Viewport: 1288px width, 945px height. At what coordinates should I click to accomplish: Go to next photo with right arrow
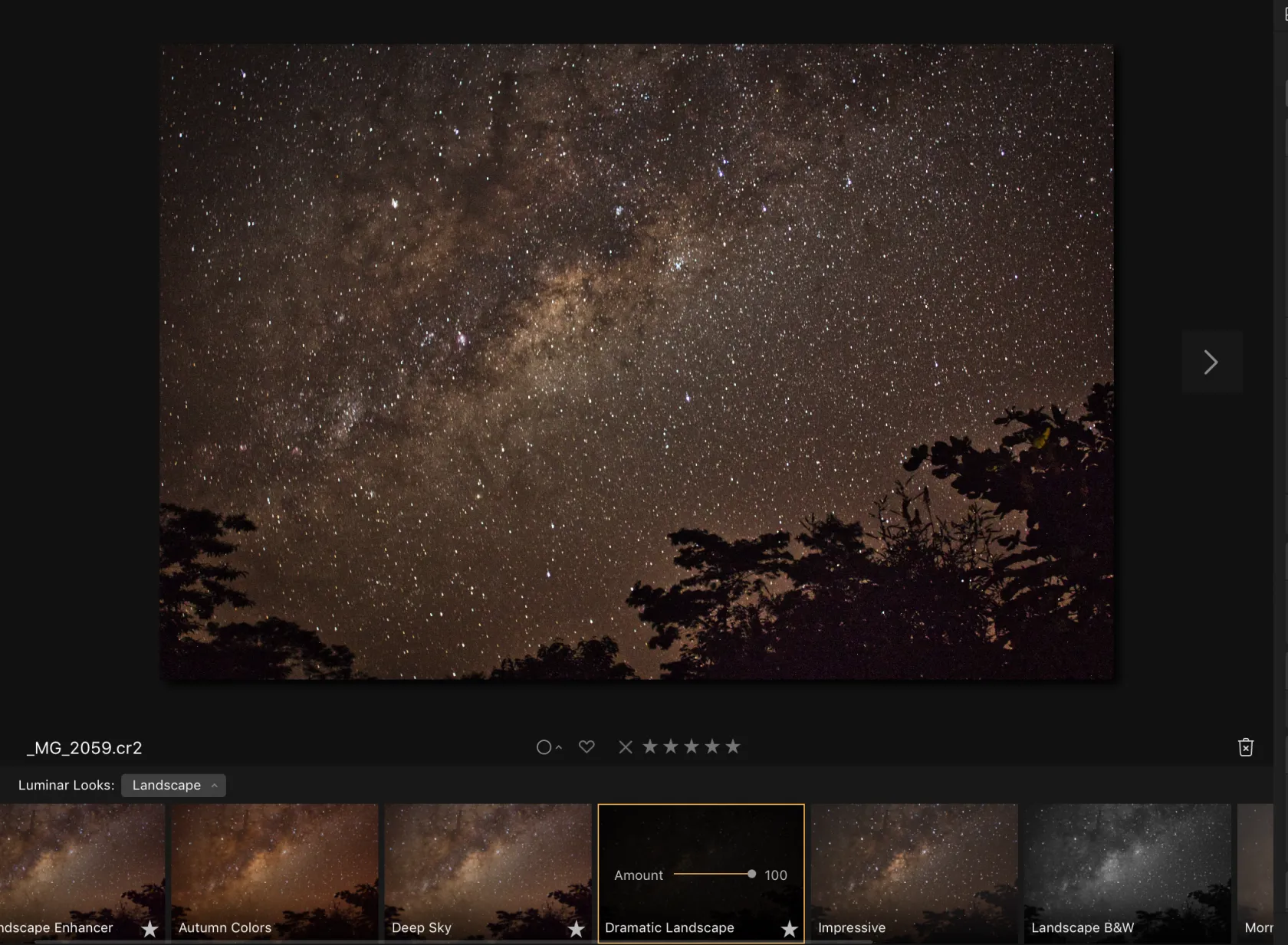coord(1211,363)
